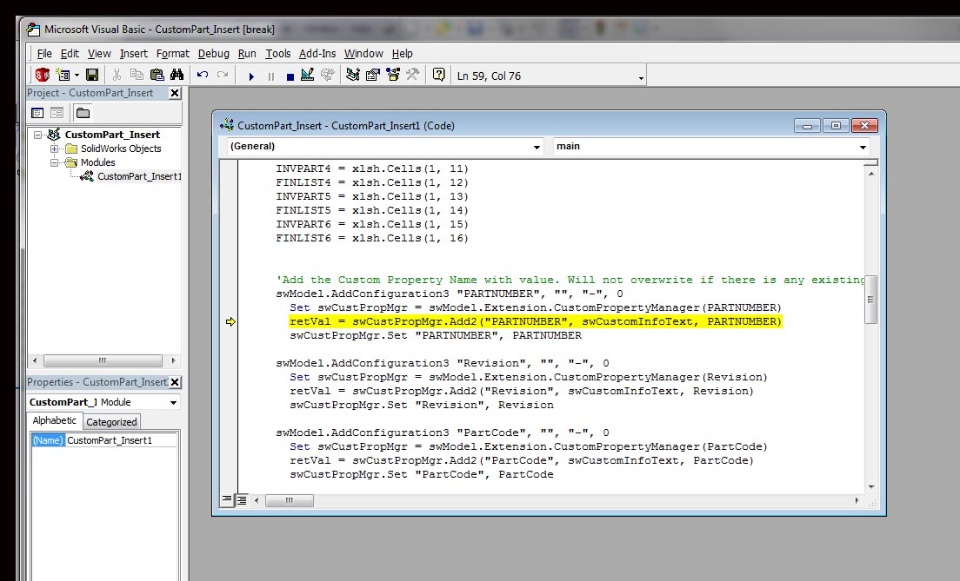Expand the SolidWorks Objects folder
This screenshot has width=960, height=581.
point(54,149)
